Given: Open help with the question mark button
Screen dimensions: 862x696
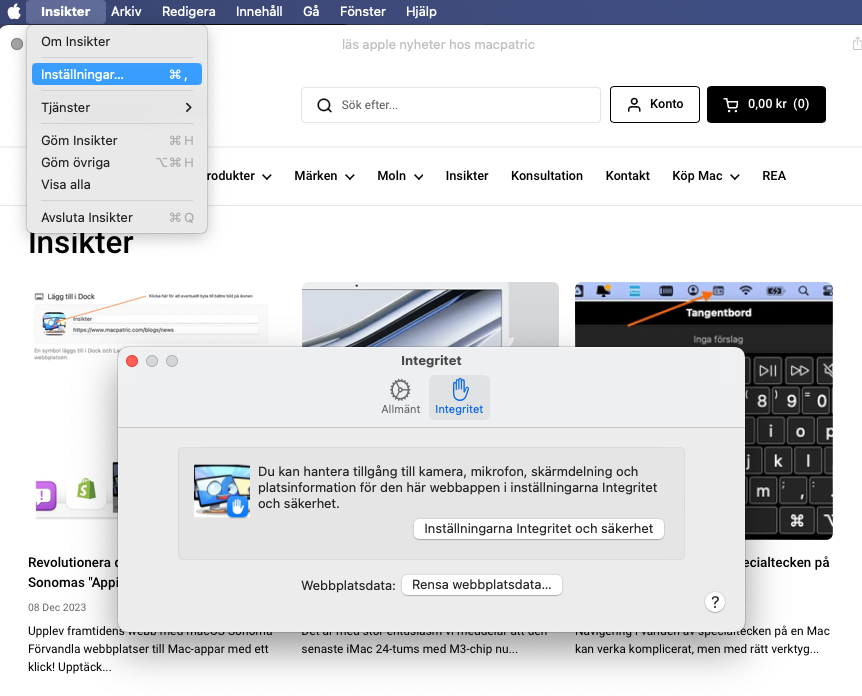Looking at the screenshot, I should (x=715, y=603).
